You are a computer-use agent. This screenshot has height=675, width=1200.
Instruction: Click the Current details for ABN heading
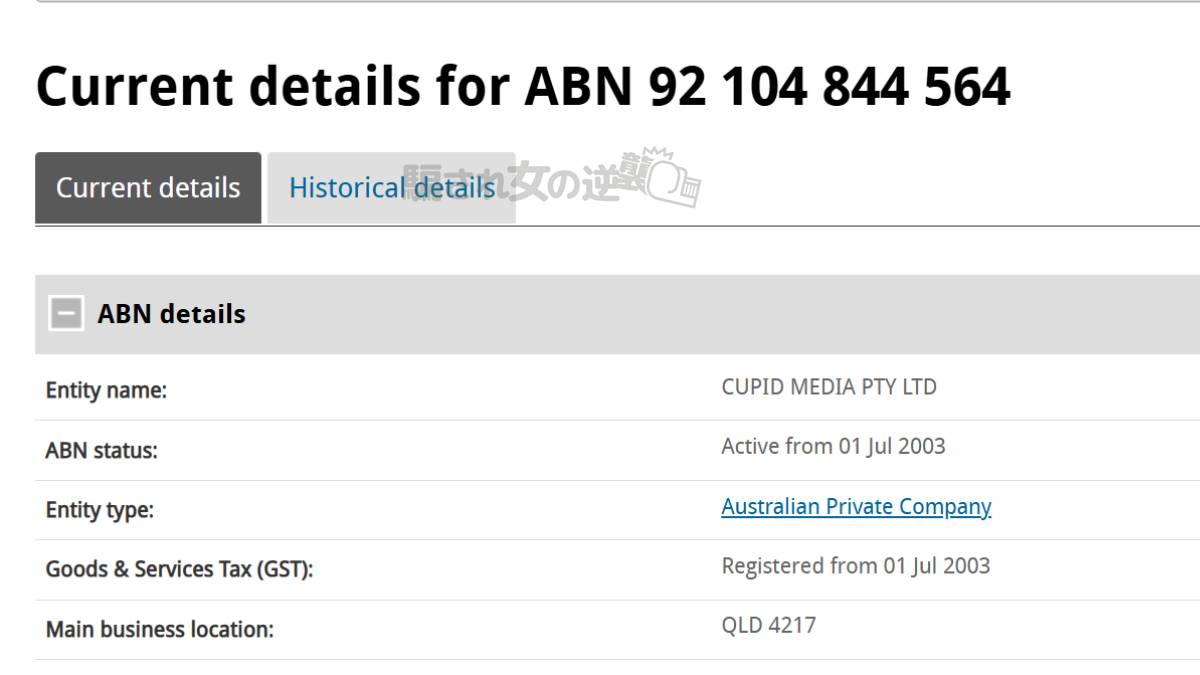523,86
